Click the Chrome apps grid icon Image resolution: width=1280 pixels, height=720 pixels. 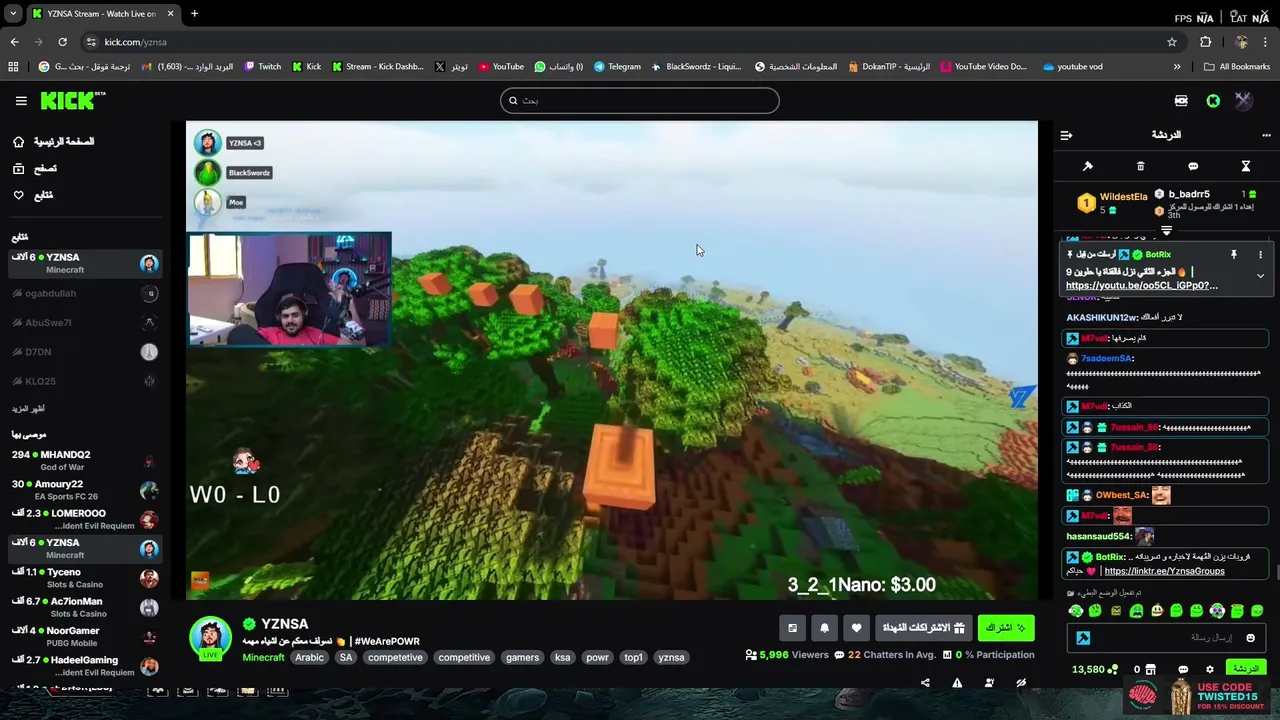click(x=13, y=67)
